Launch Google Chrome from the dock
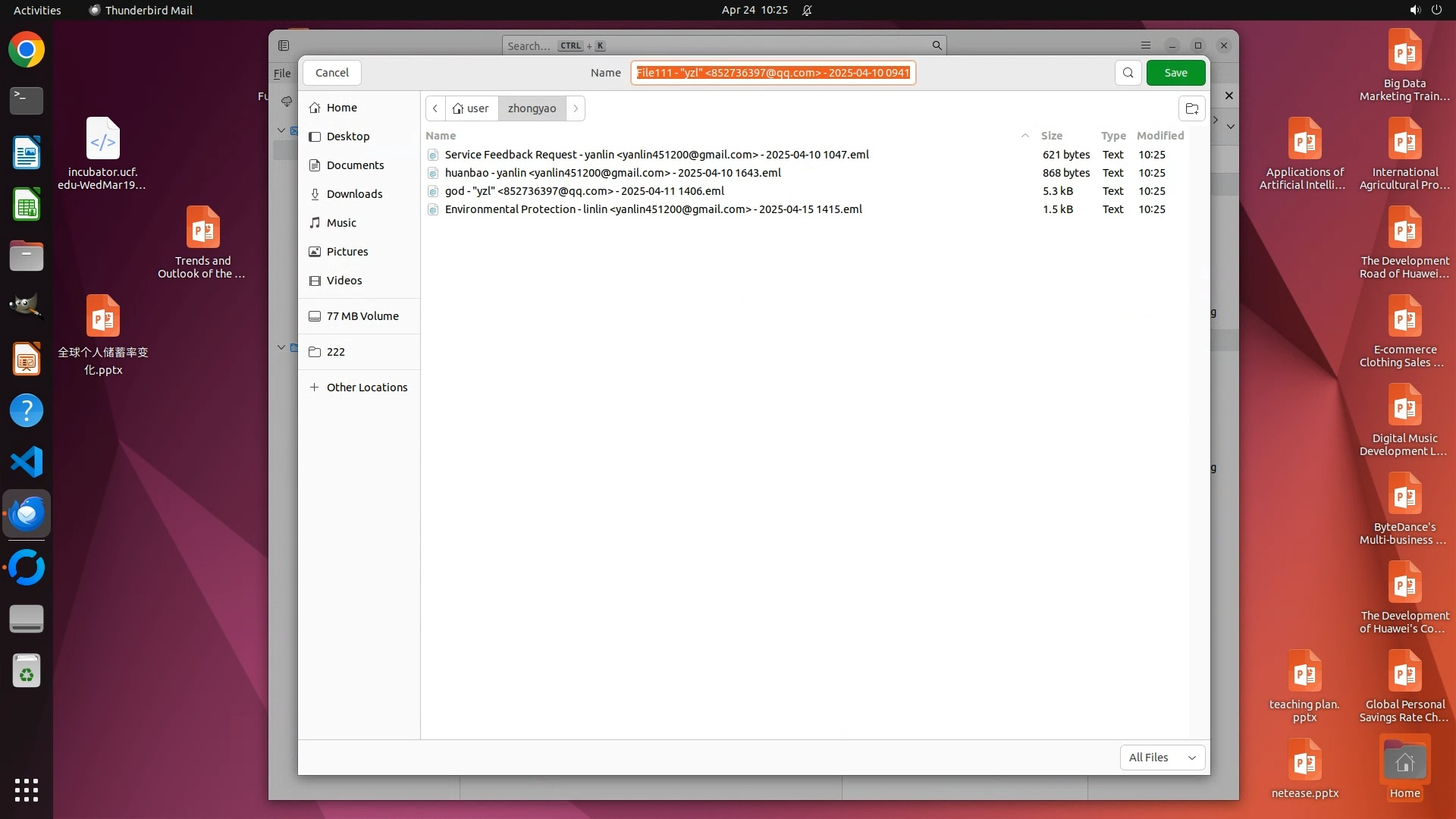Image resolution: width=1456 pixels, height=819 pixels. [x=27, y=50]
